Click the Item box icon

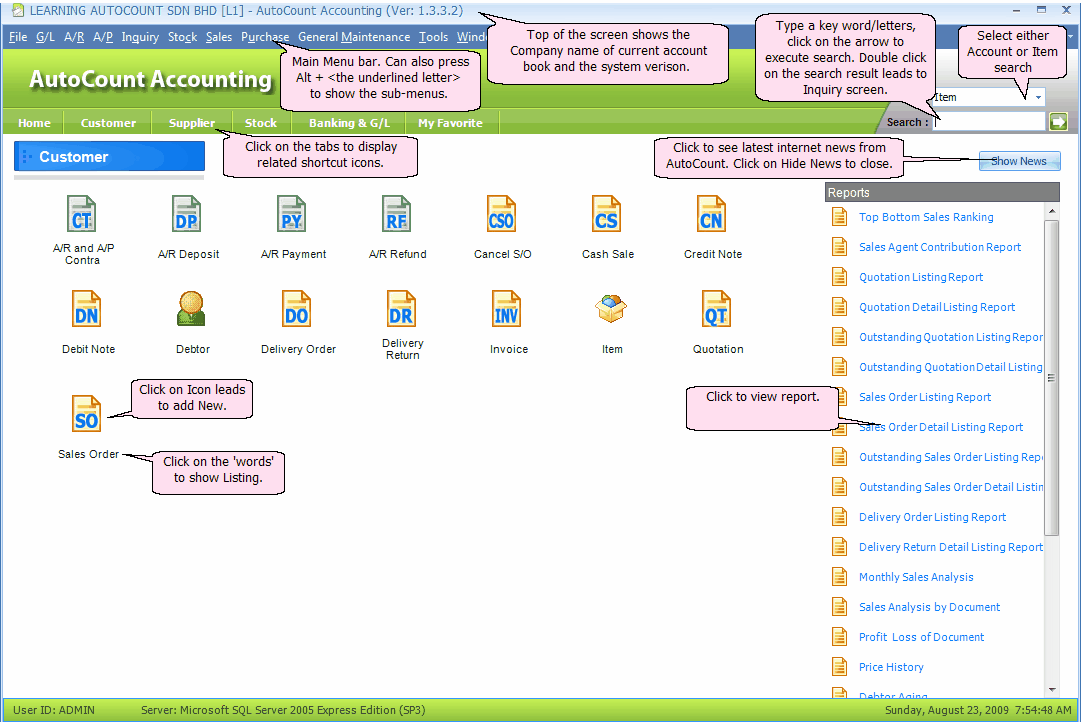pos(611,309)
